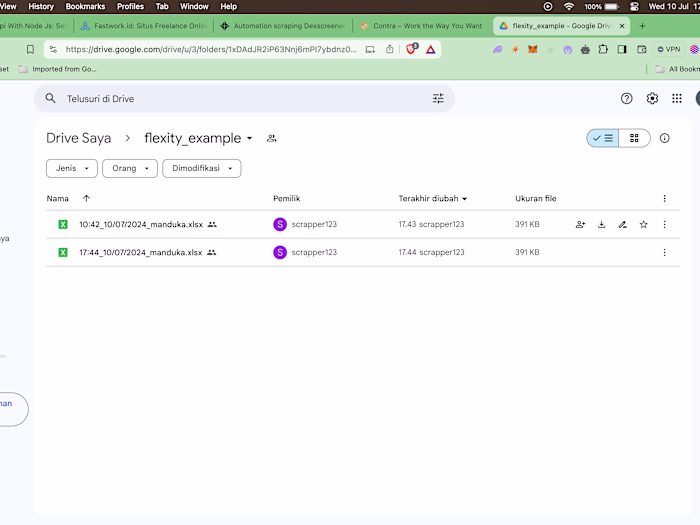Sort files by the Nama column header
The image size is (700, 525).
click(58, 199)
